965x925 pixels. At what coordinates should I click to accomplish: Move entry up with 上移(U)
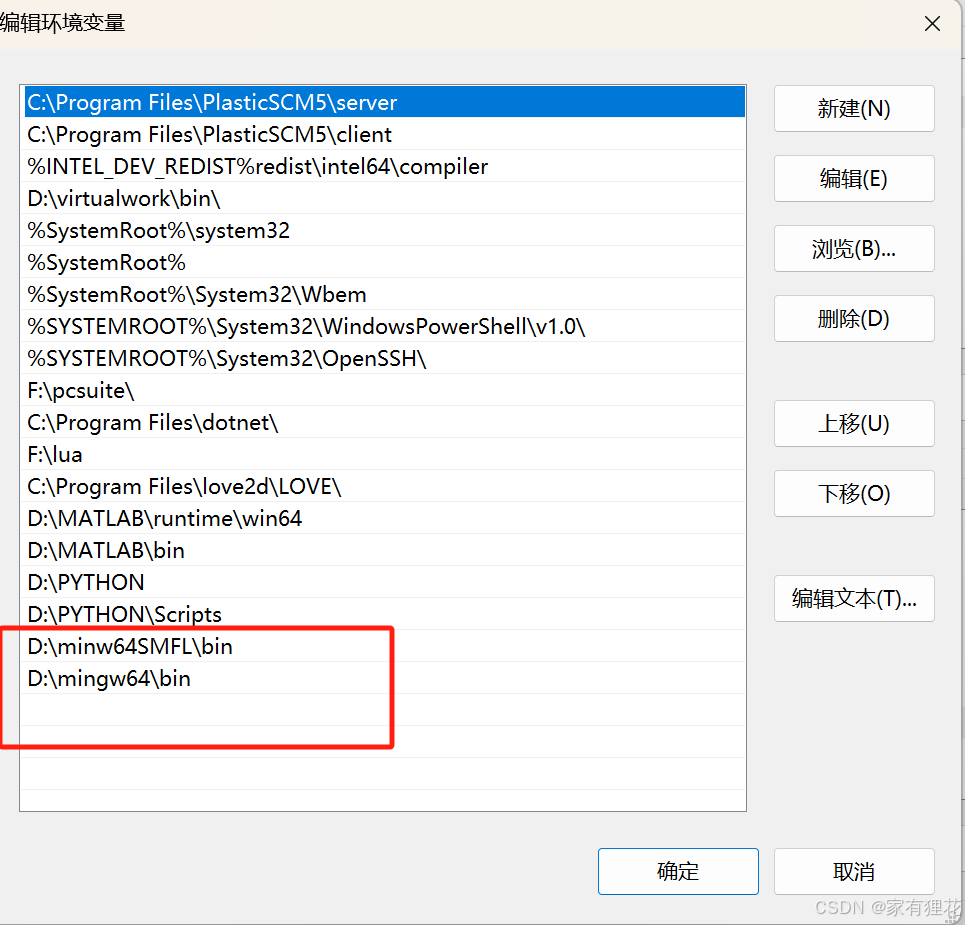click(854, 423)
